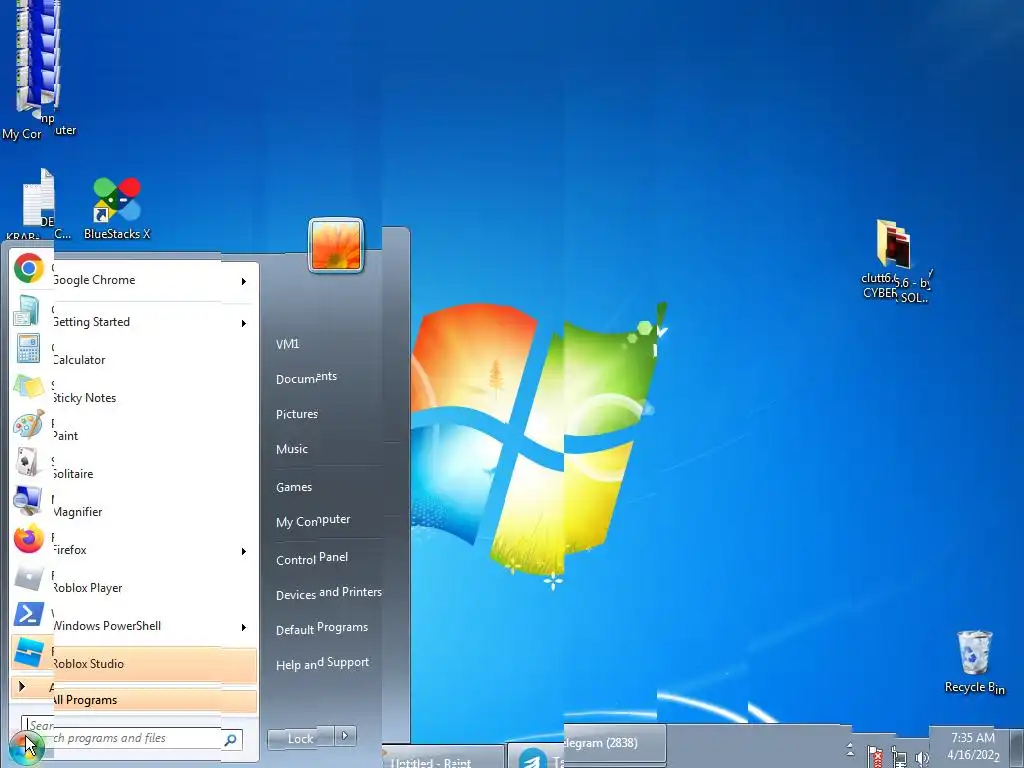This screenshot has height=768, width=1024.
Task: Select the clutt6.6 folder on desktop
Action: 895,261
